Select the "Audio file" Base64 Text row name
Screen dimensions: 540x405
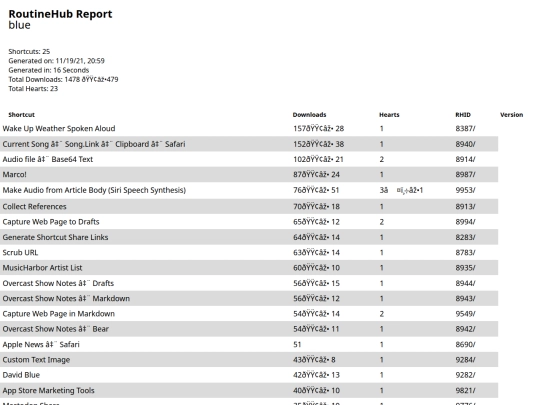coord(48,159)
